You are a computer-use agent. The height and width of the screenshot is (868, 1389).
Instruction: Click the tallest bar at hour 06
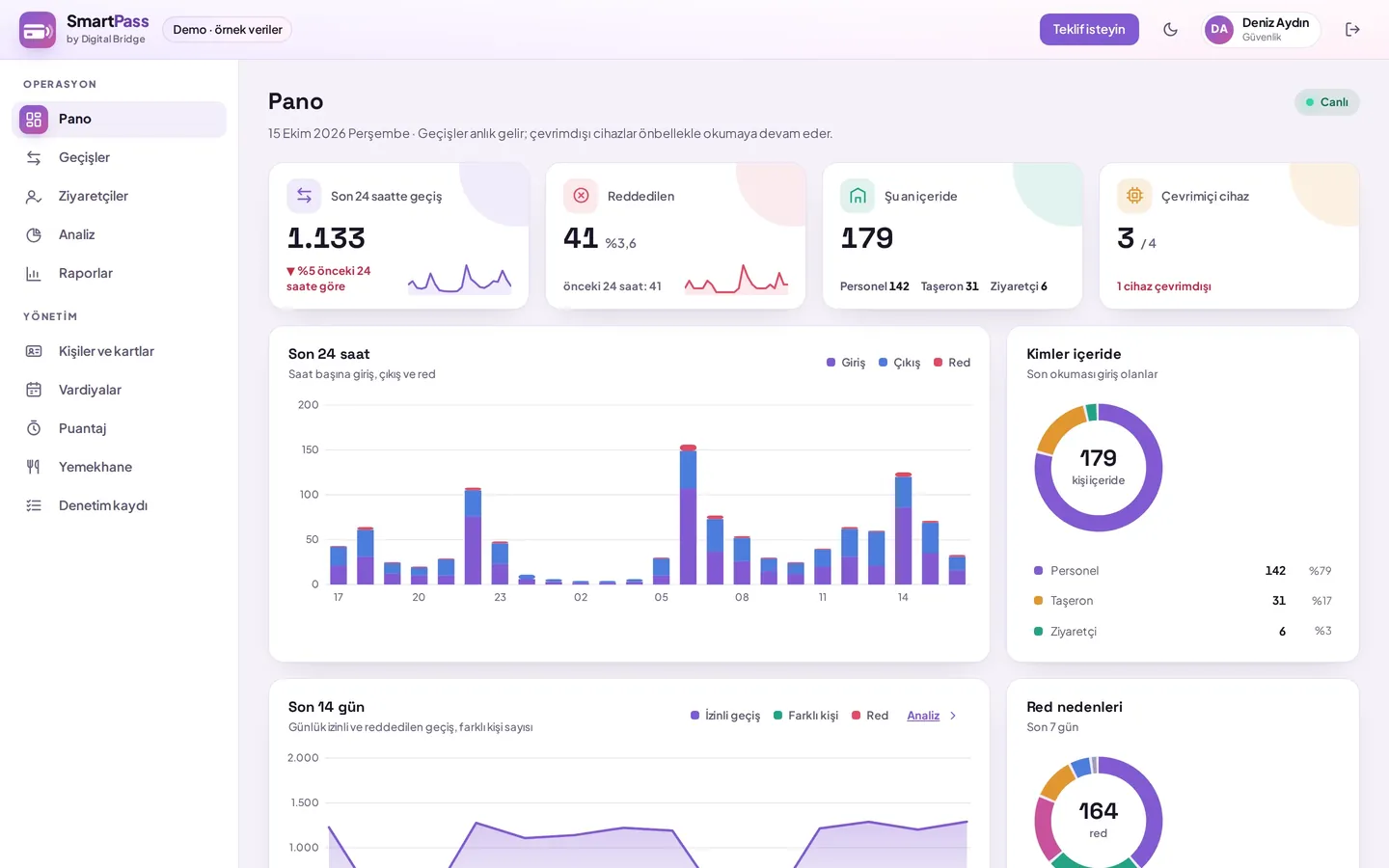point(688,515)
